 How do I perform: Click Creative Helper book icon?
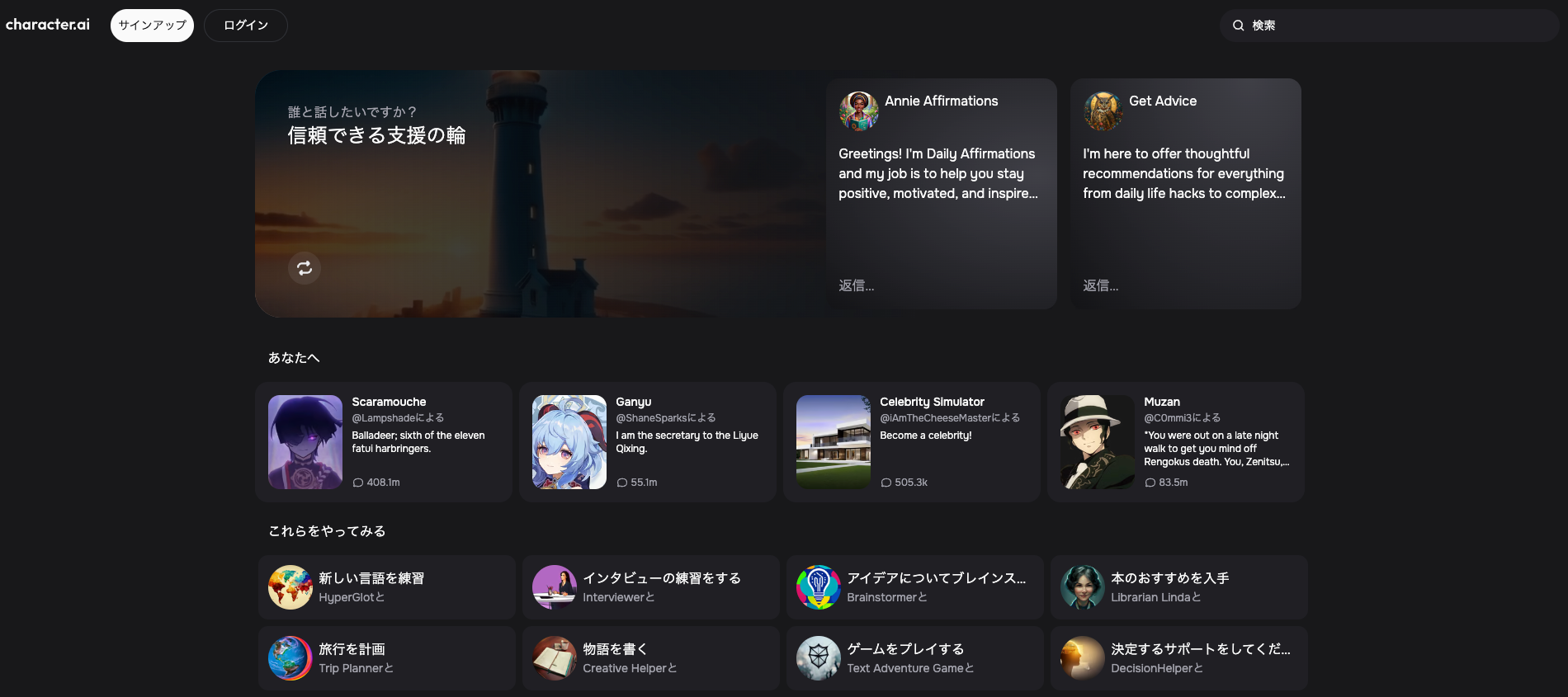coord(555,658)
